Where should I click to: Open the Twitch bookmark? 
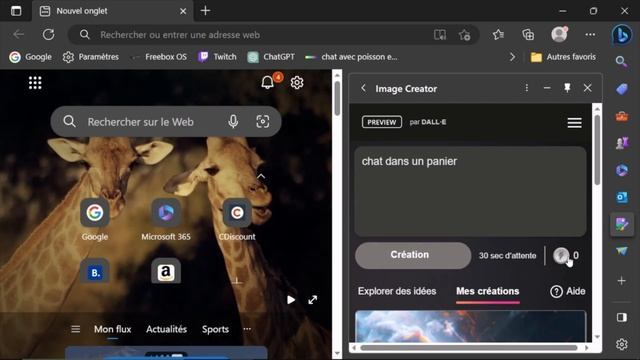[217, 57]
